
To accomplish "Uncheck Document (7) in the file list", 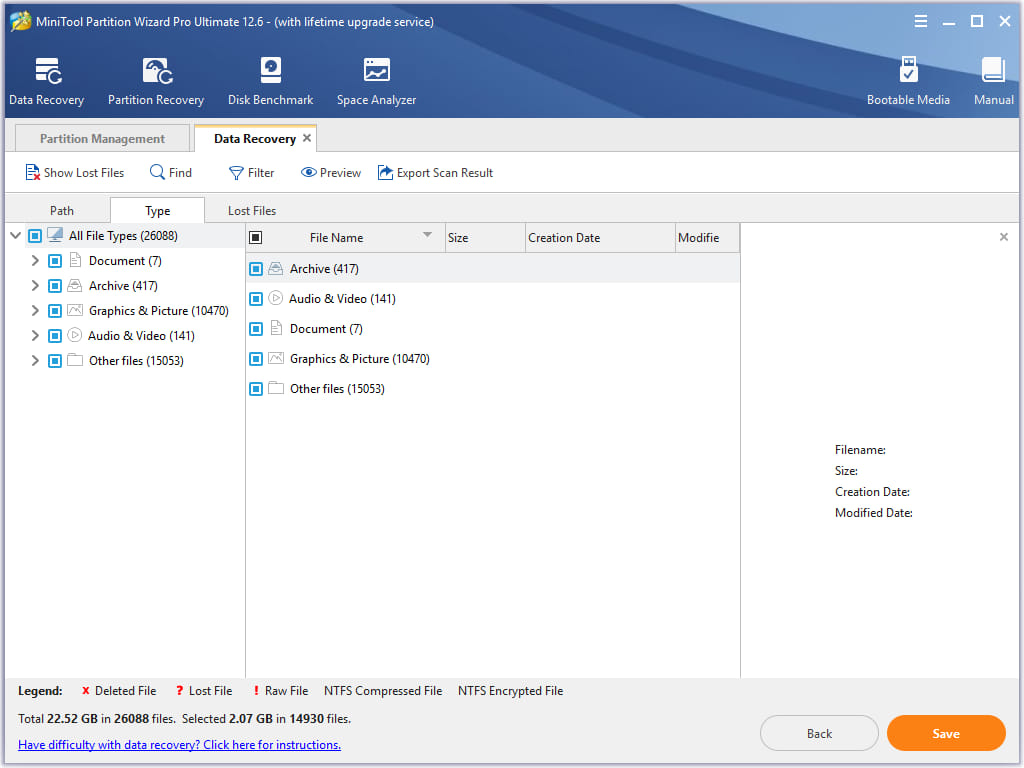I will [256, 328].
